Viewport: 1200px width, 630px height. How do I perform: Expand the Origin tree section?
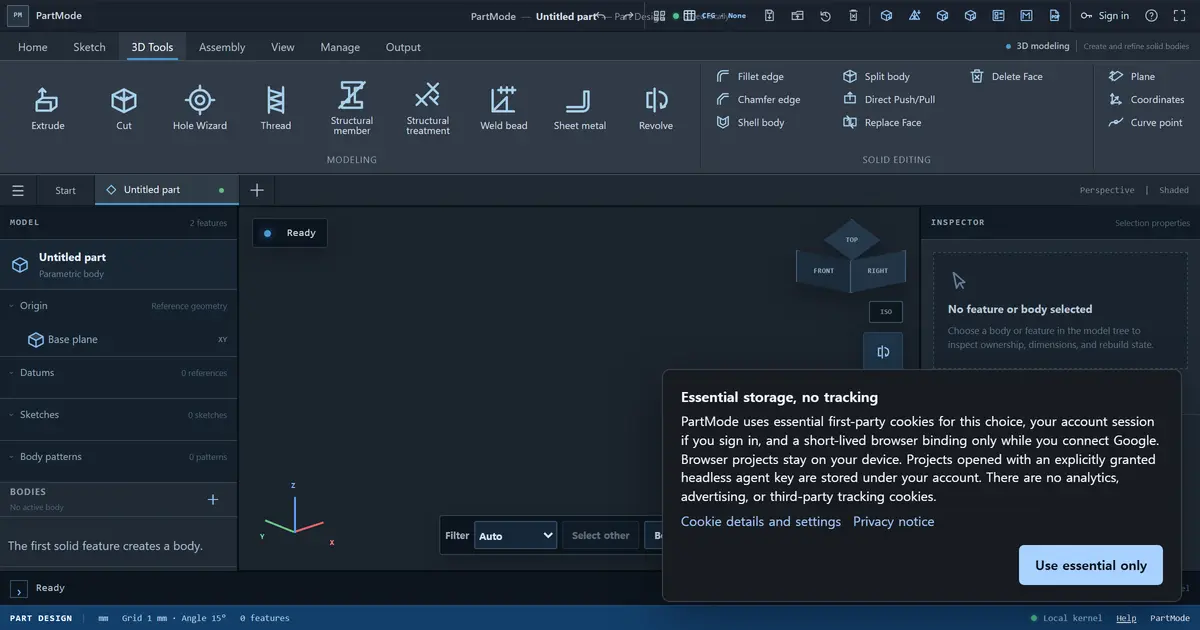pyautogui.click(x=119, y=306)
